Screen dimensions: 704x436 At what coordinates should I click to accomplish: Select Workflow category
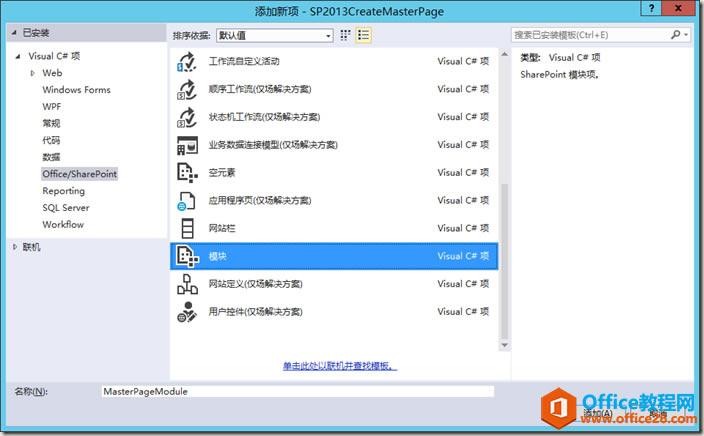click(x=63, y=225)
